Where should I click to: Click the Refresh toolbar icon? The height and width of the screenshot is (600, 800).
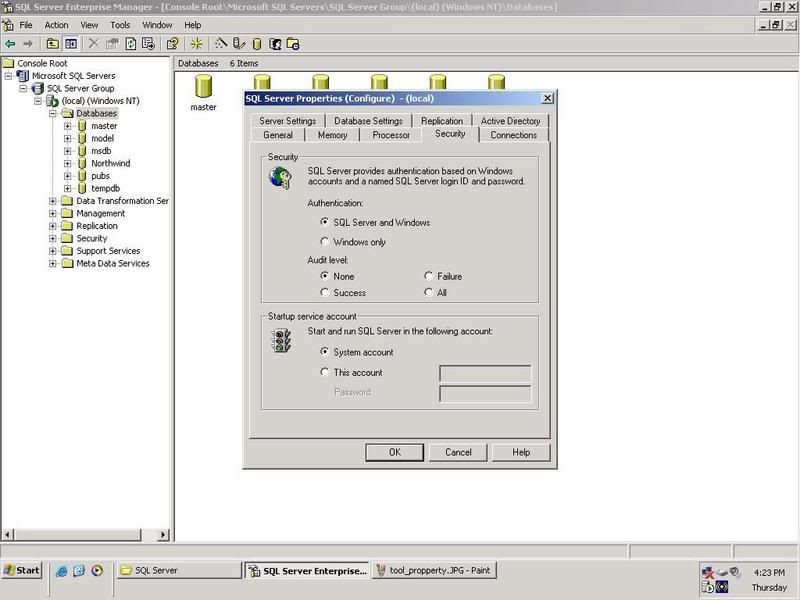point(131,44)
